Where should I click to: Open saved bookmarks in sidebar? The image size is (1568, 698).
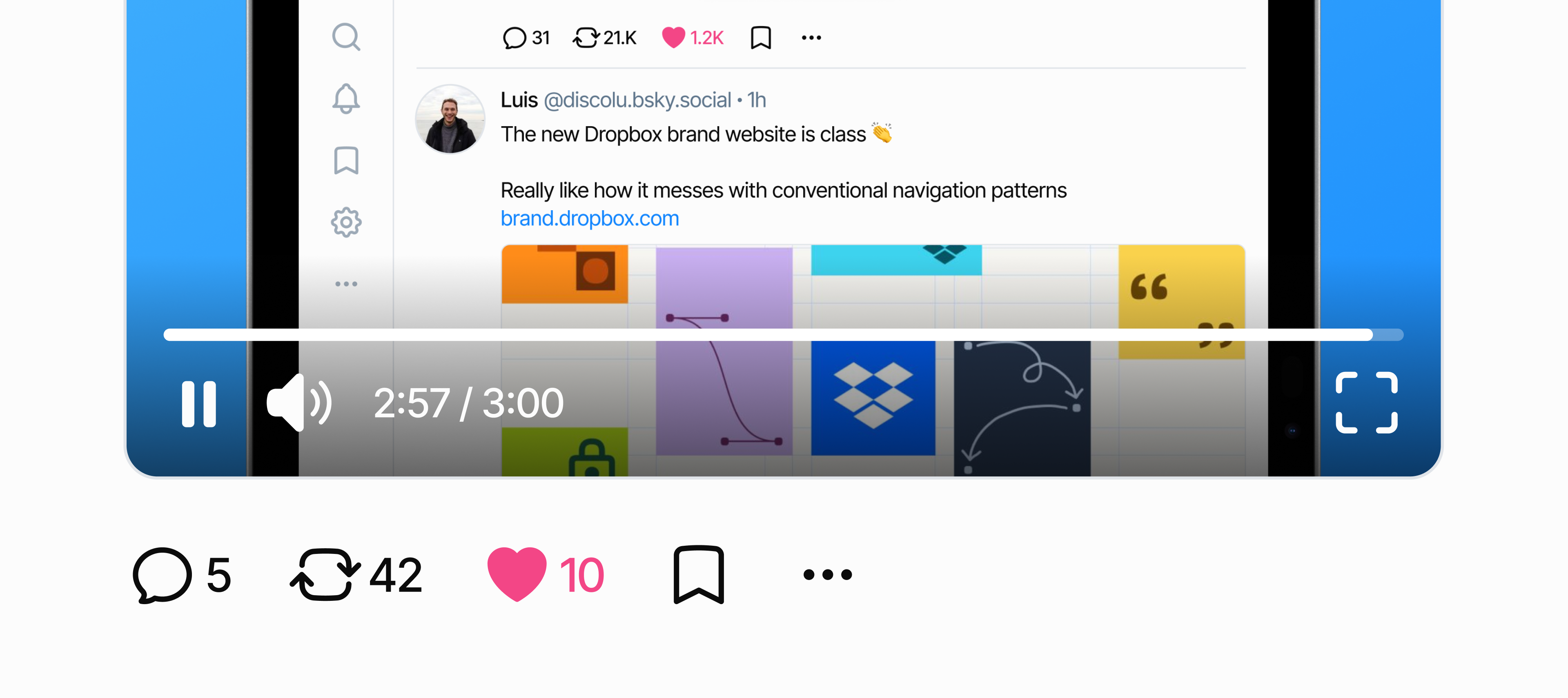point(346,161)
